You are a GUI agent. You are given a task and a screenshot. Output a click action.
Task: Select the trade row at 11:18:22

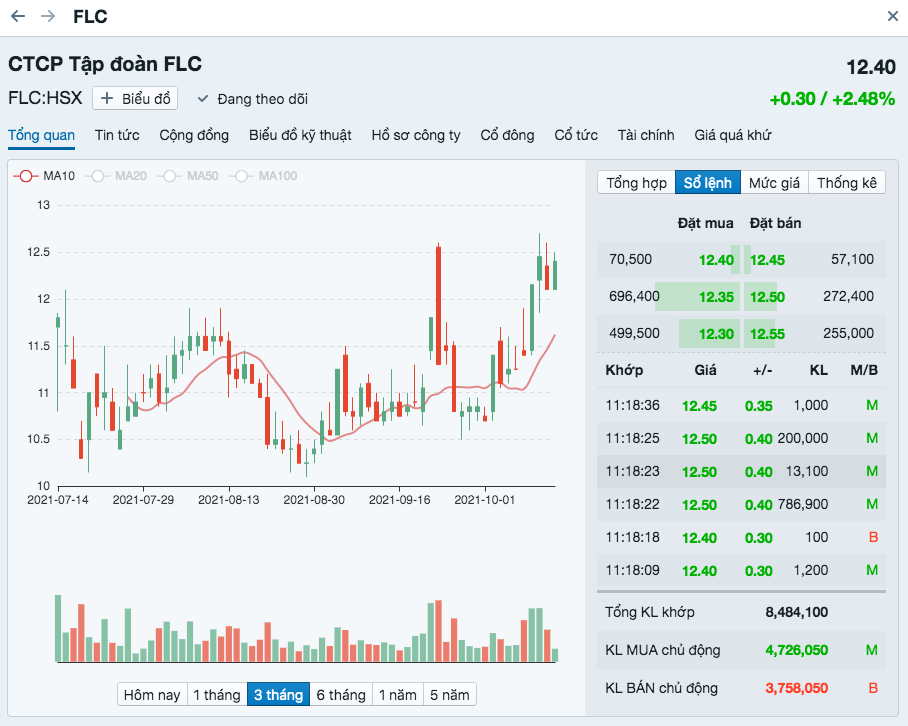(x=741, y=504)
